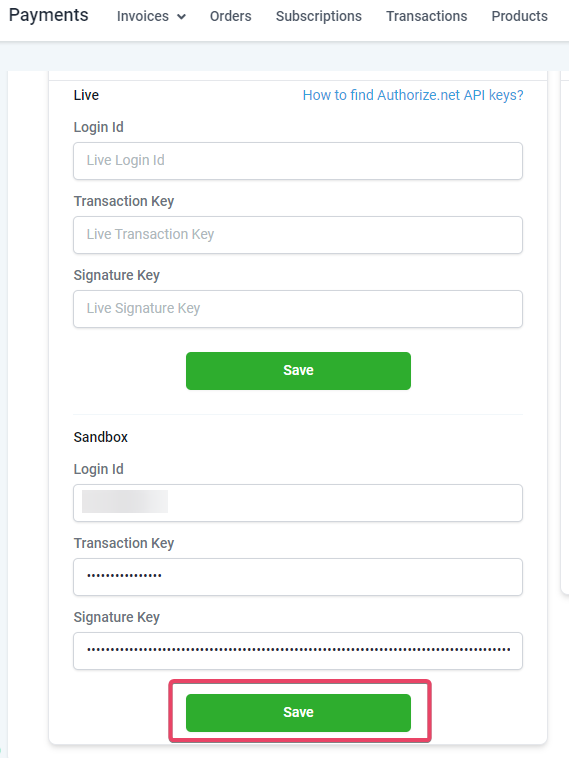Click the Live Signature Key label
This screenshot has height=758, width=569.
click(117, 275)
